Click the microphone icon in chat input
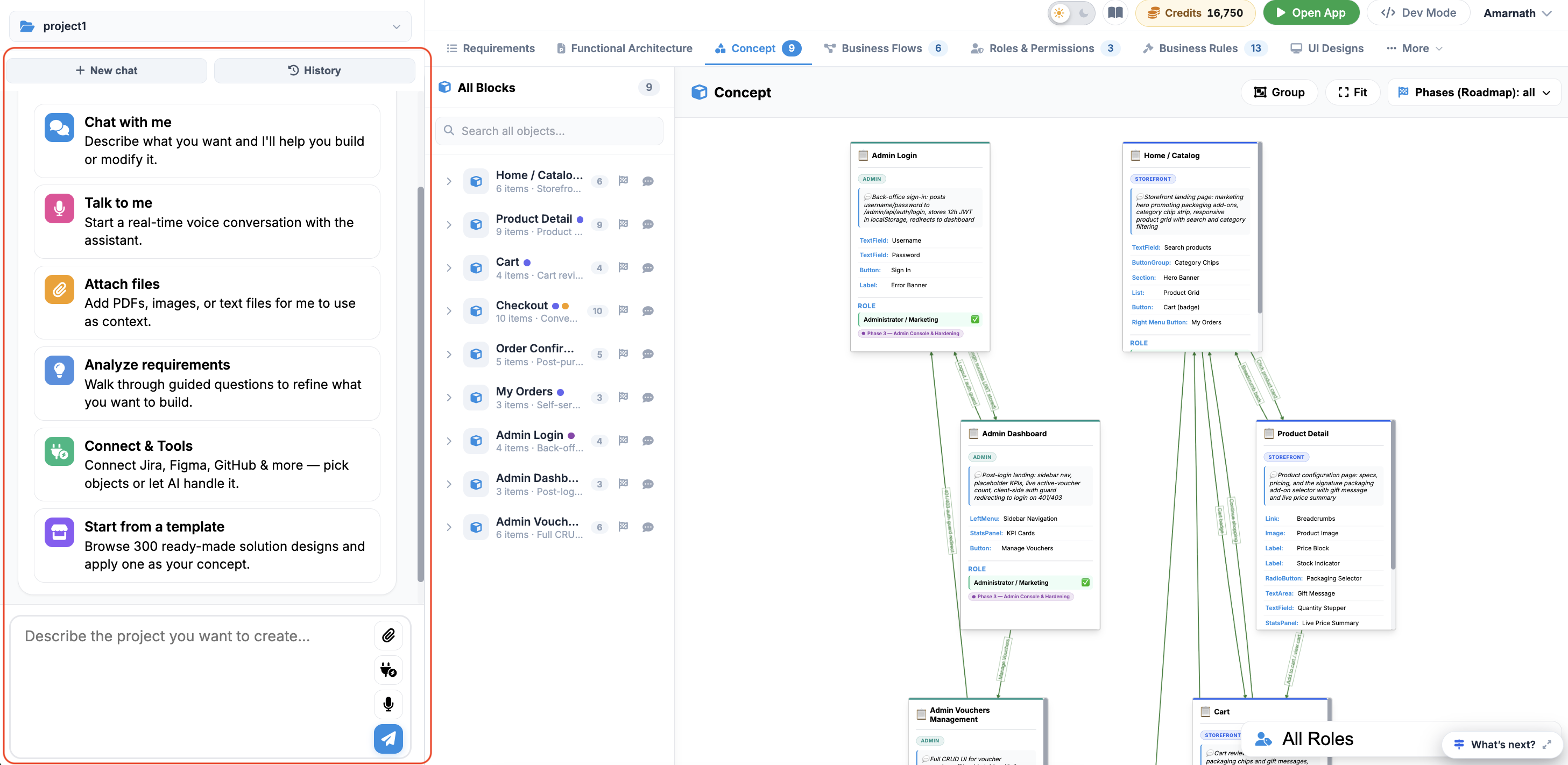This screenshot has width=1568, height=765. pos(389,704)
